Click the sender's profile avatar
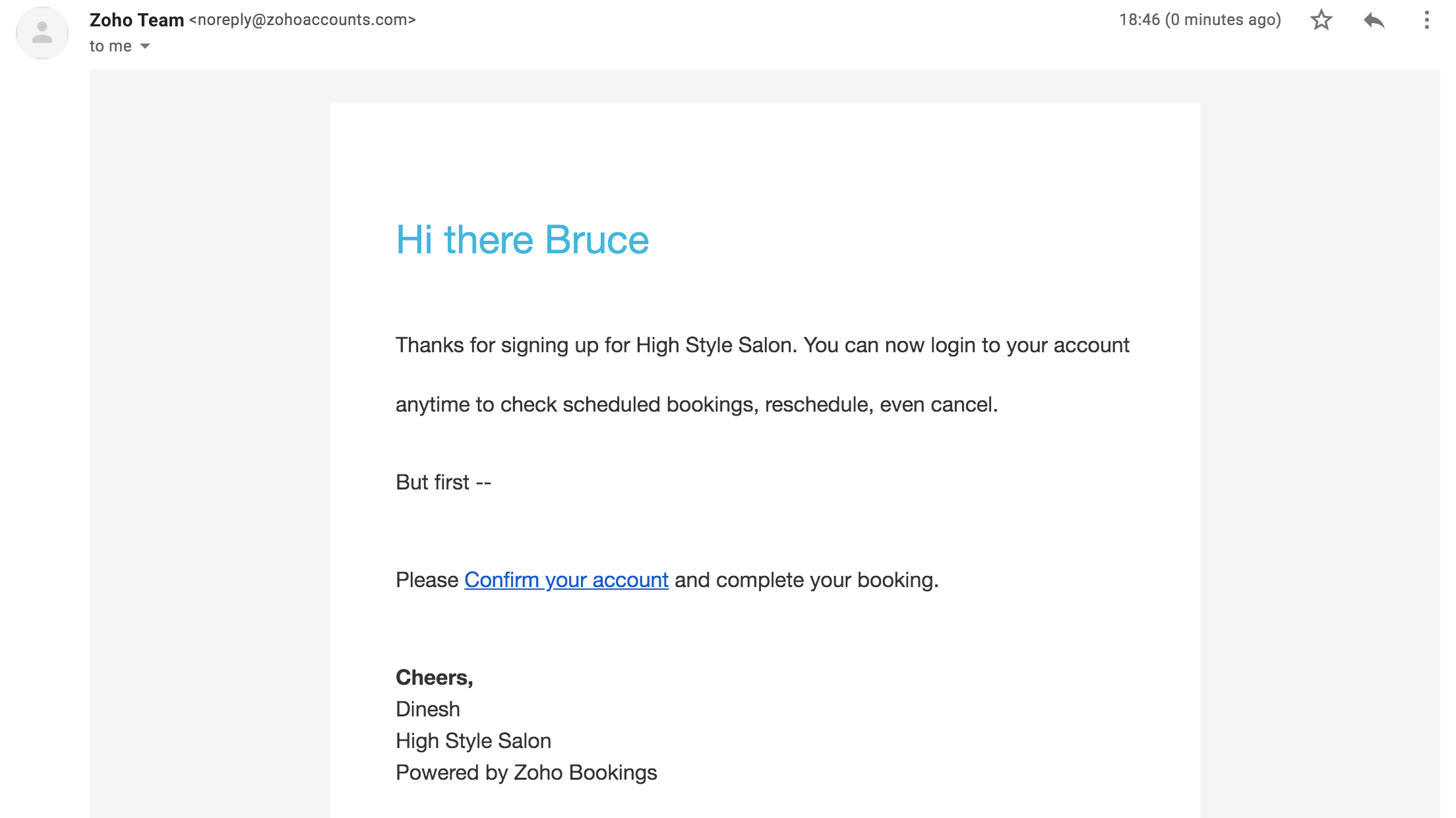1456x818 pixels. (42, 33)
